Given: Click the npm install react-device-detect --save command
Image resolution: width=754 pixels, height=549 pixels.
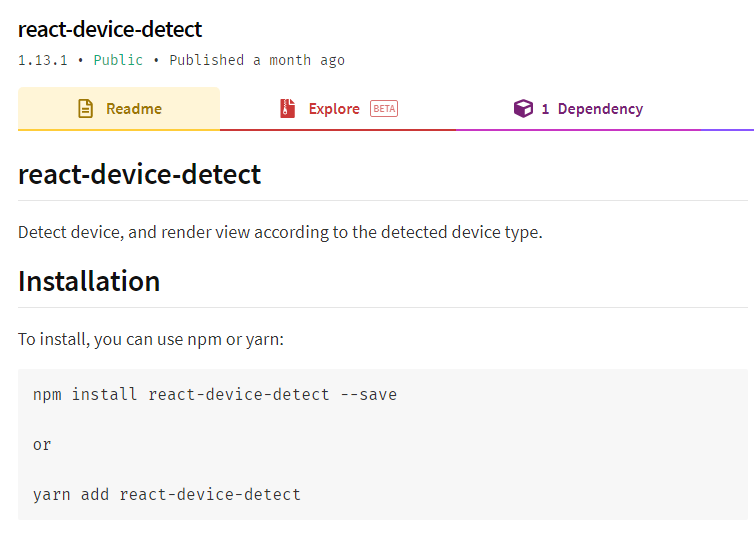Looking at the screenshot, I should point(215,395).
